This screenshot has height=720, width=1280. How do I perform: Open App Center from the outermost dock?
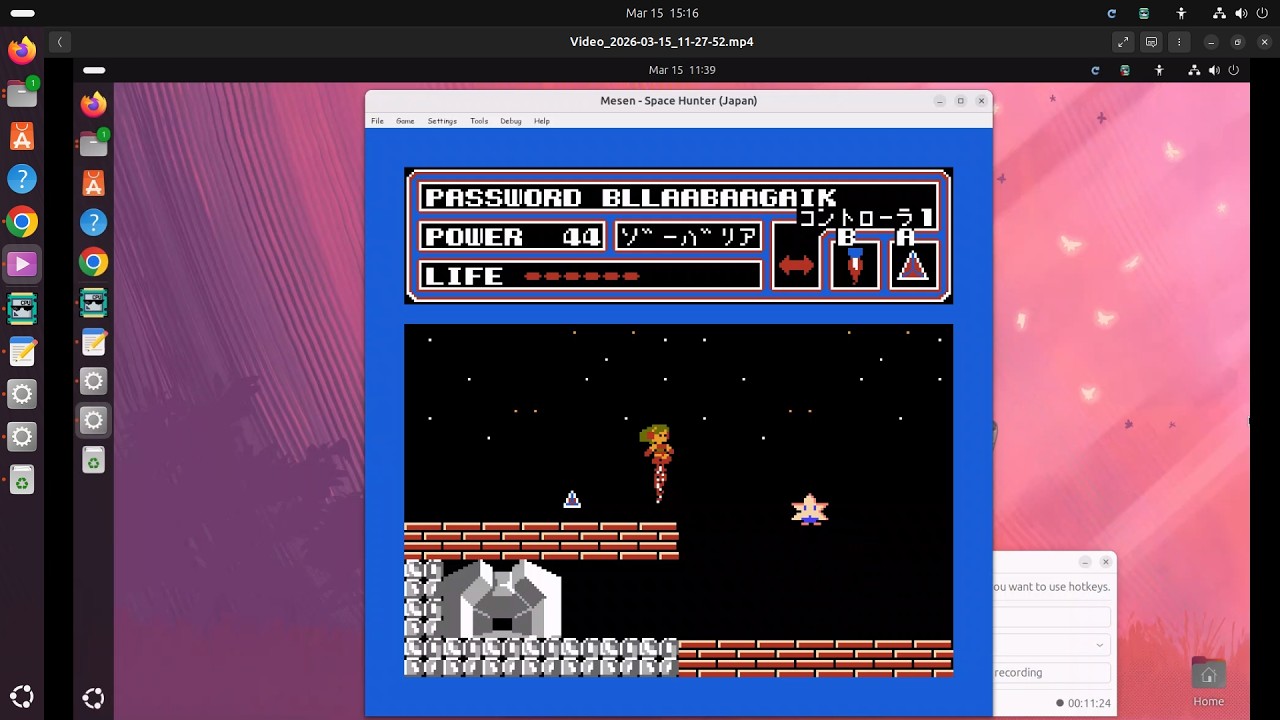[x=22, y=136]
